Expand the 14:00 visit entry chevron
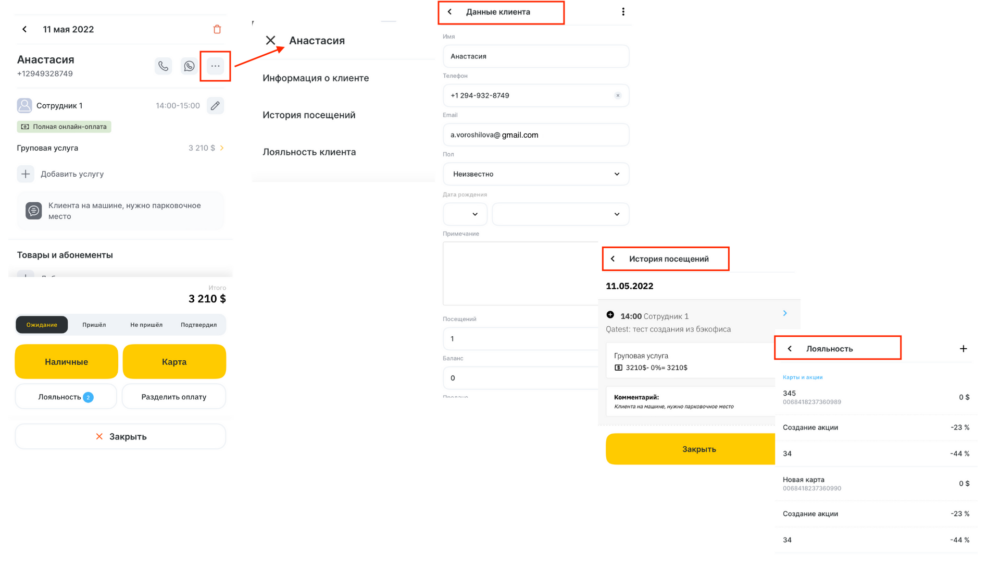 [784, 314]
